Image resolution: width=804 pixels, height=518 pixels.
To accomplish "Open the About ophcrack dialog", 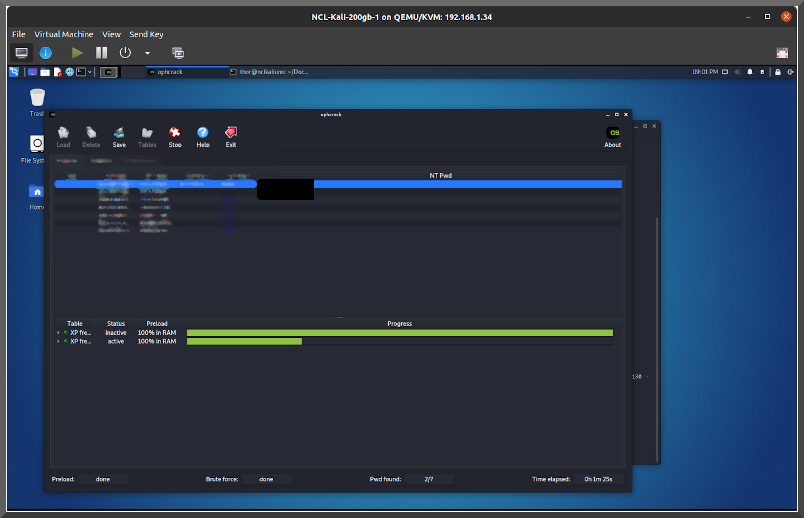I will [x=613, y=137].
